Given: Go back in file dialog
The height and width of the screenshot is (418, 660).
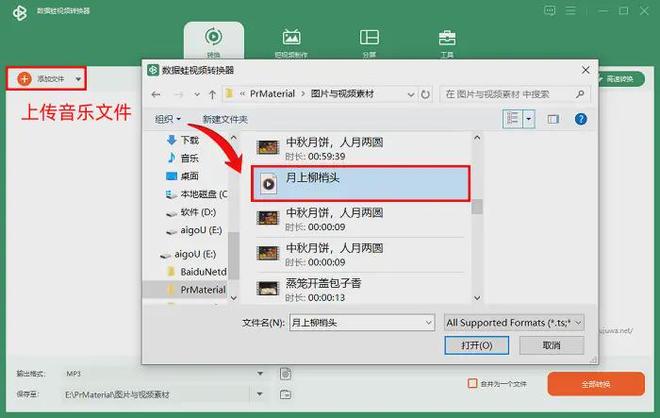Looking at the screenshot, I should click(x=156, y=94).
